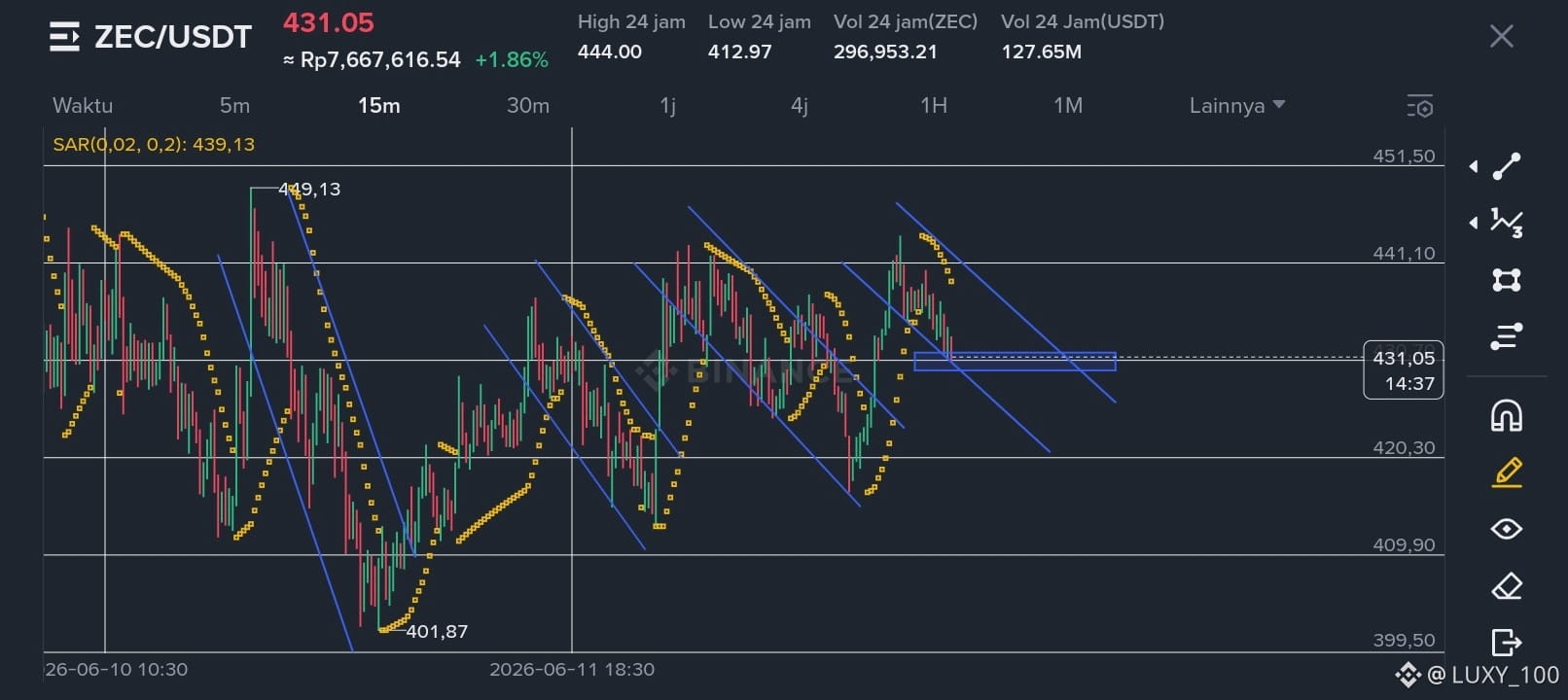Screen dimensions: 1568x700
Task: Tap the 420,30 price axis label
Action: pyautogui.click(x=1404, y=447)
